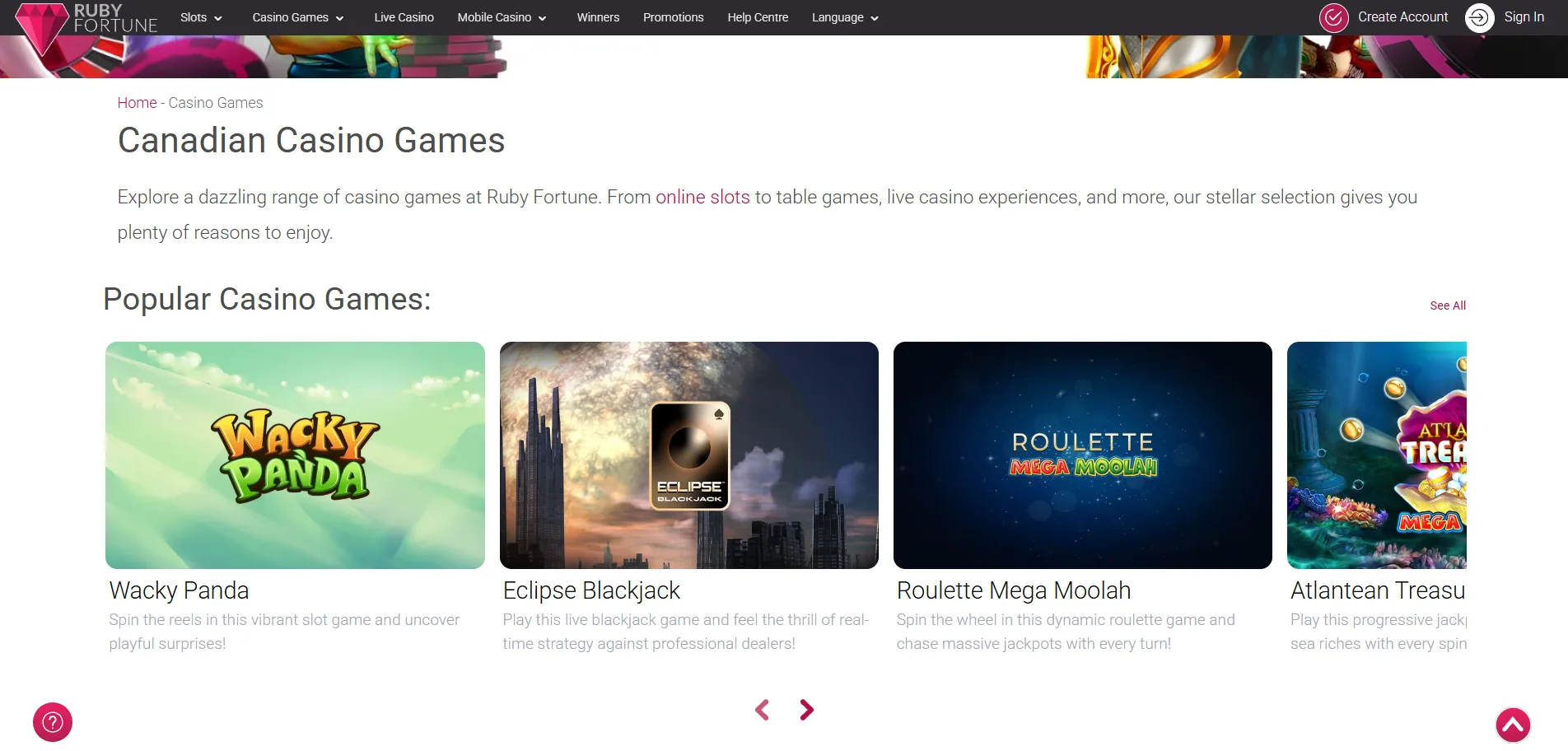Click the Create Account link

click(x=1402, y=17)
